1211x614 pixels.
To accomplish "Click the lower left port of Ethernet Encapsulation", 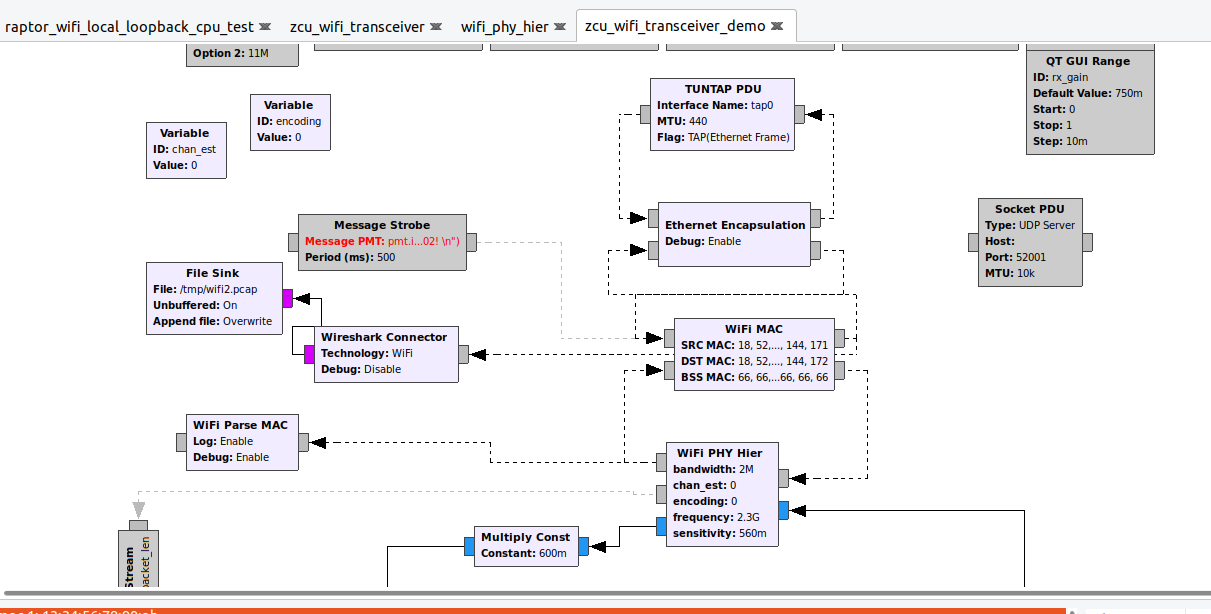I will (653, 250).
